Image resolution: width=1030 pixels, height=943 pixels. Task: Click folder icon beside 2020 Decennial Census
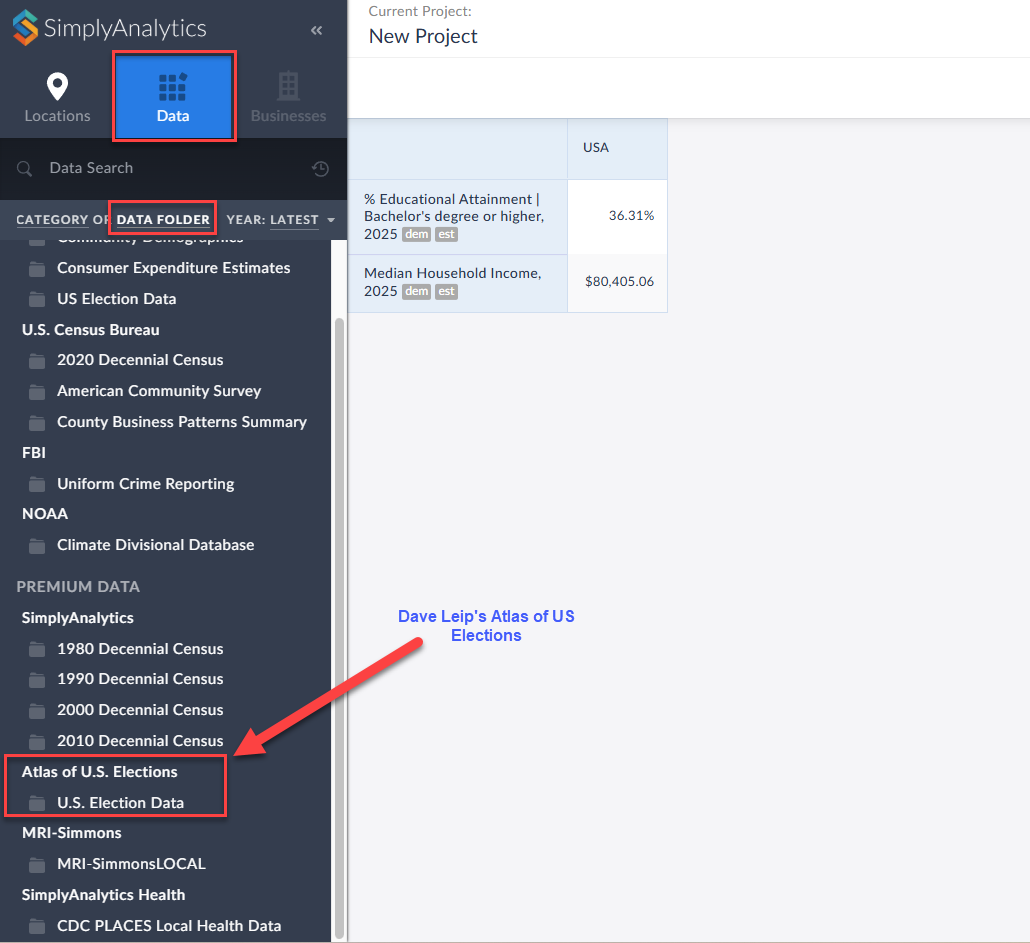pos(37,360)
